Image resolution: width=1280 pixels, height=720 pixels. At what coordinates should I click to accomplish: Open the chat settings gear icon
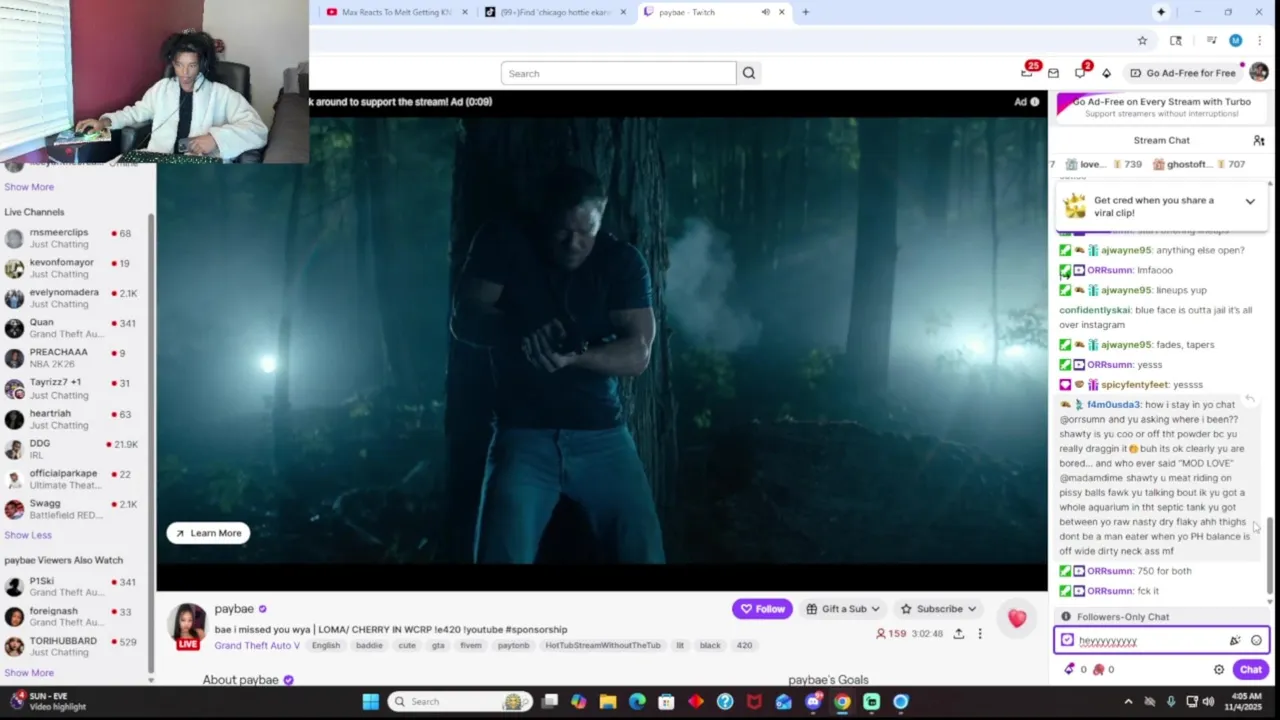click(x=1218, y=670)
